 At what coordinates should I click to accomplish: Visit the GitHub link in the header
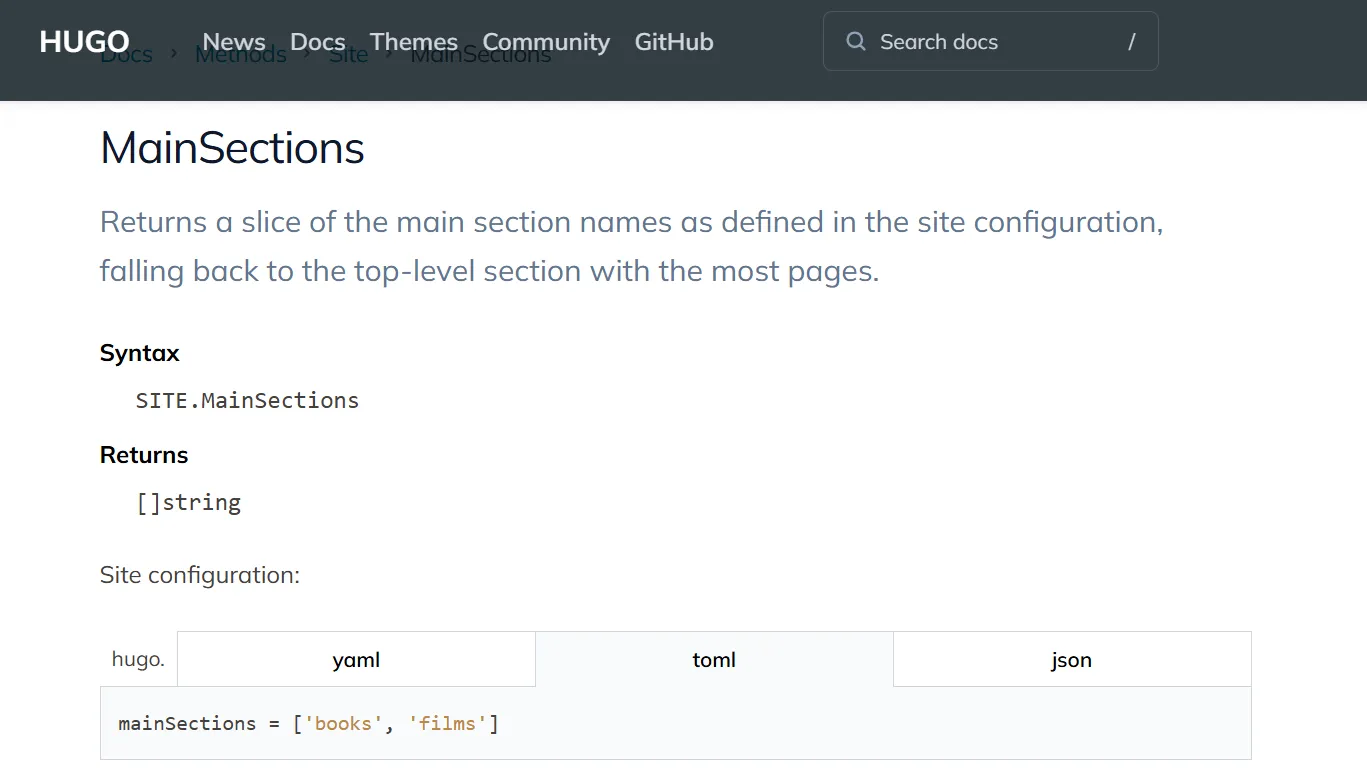(674, 42)
